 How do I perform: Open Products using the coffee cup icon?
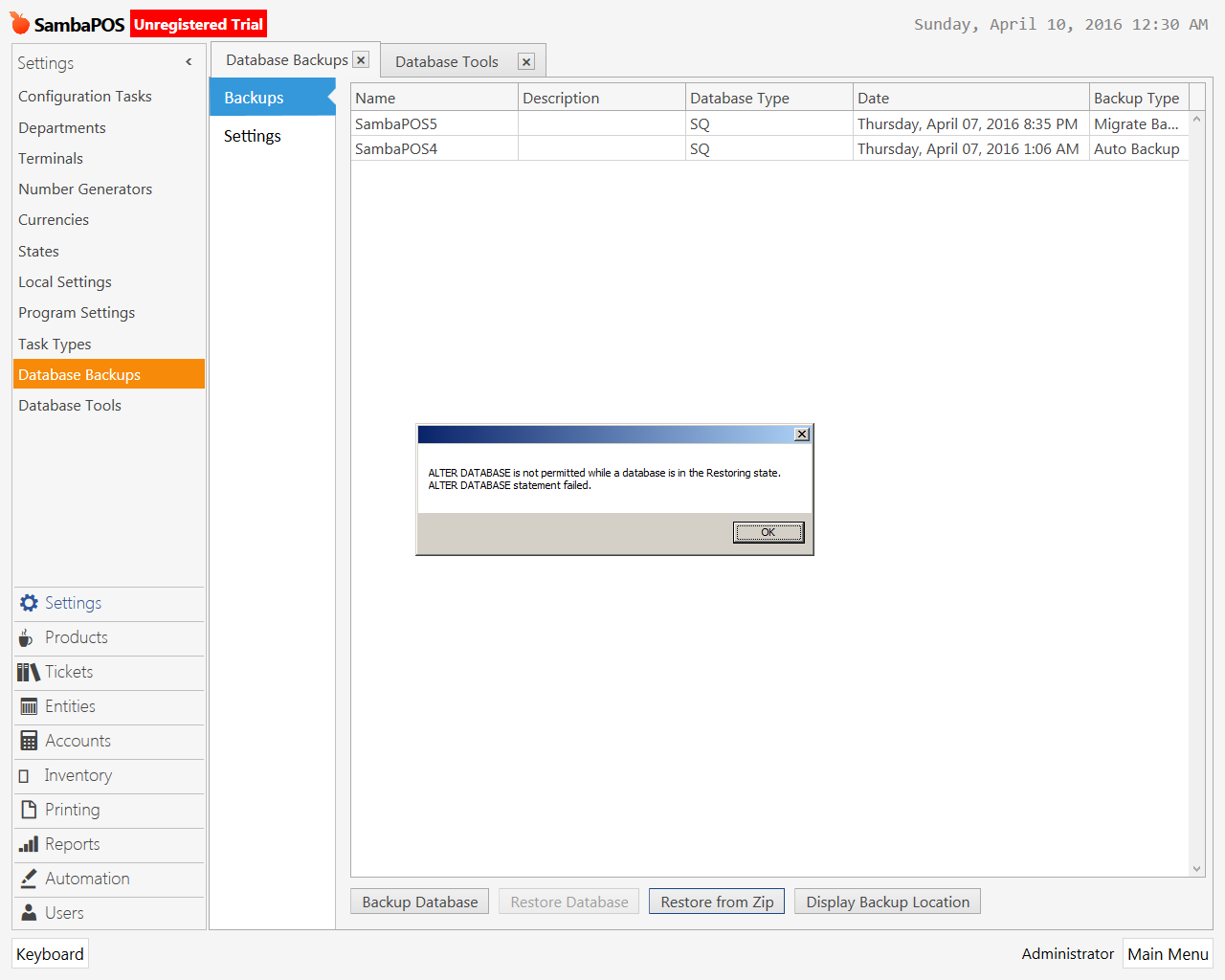click(28, 637)
